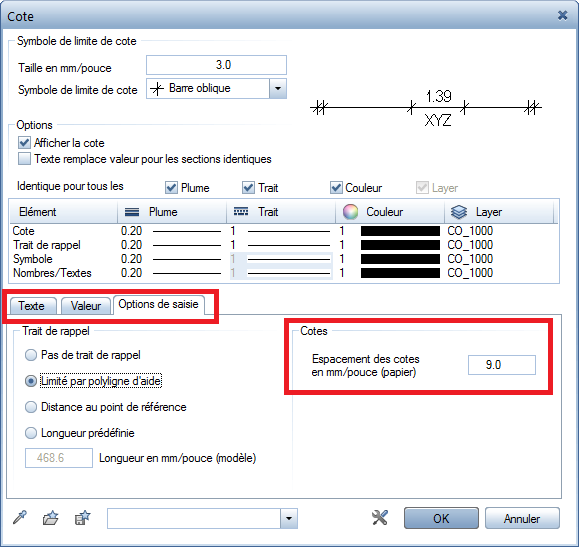Click the Trait column header icon
The height and width of the screenshot is (547, 579).
point(241,212)
